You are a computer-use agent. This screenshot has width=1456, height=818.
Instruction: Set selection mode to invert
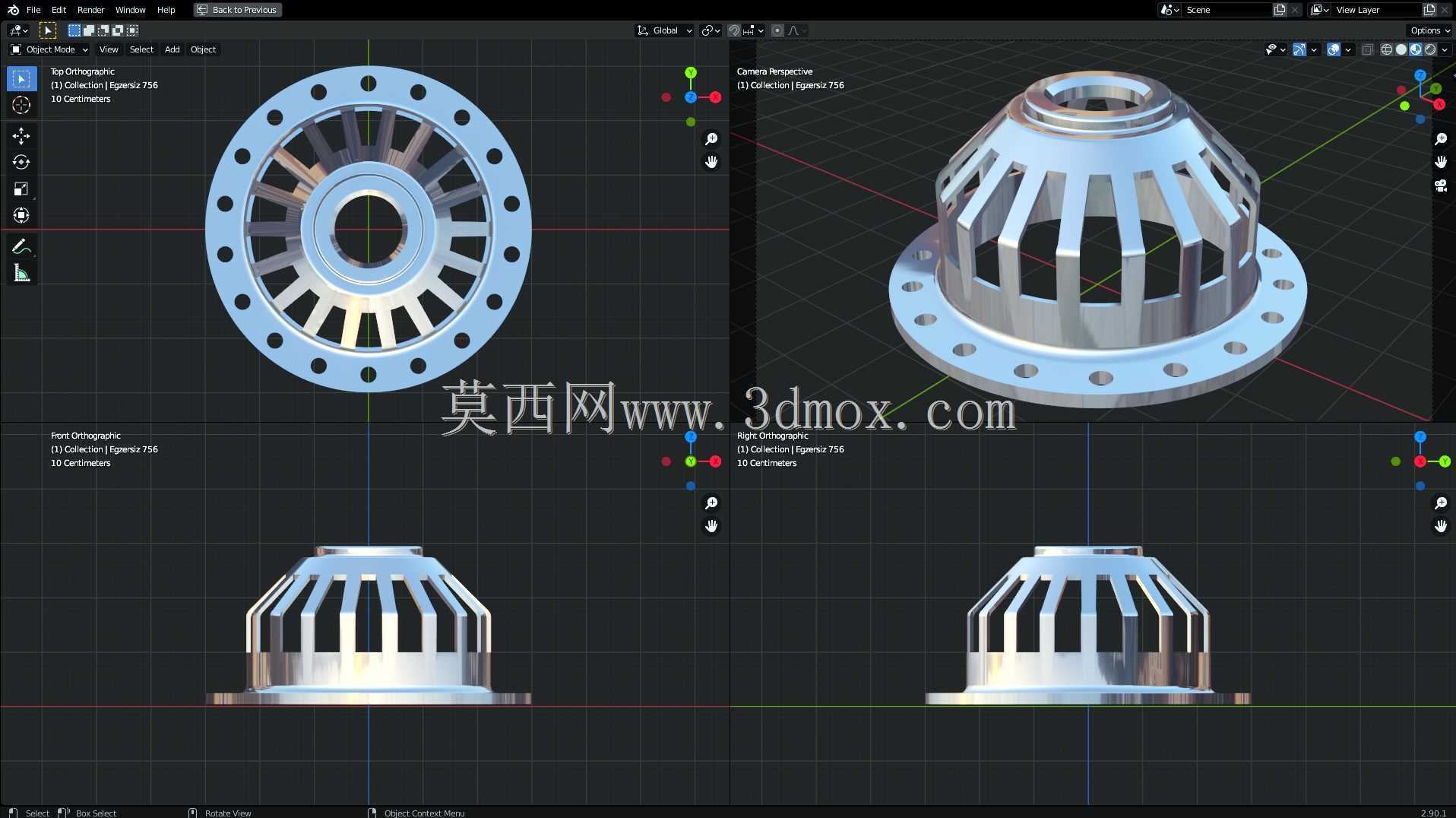pos(117,30)
